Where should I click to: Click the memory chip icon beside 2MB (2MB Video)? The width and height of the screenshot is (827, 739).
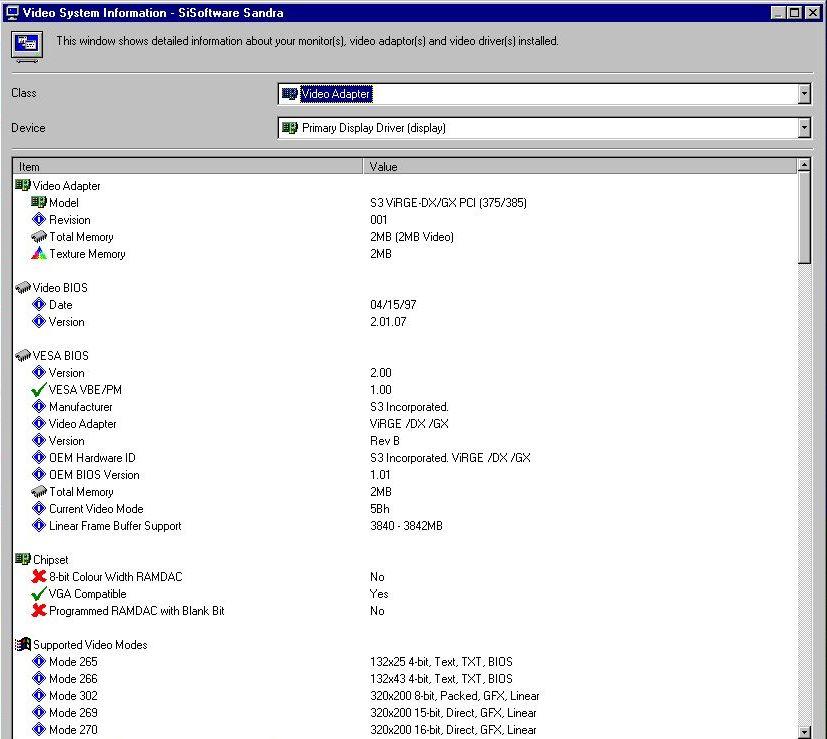39,236
